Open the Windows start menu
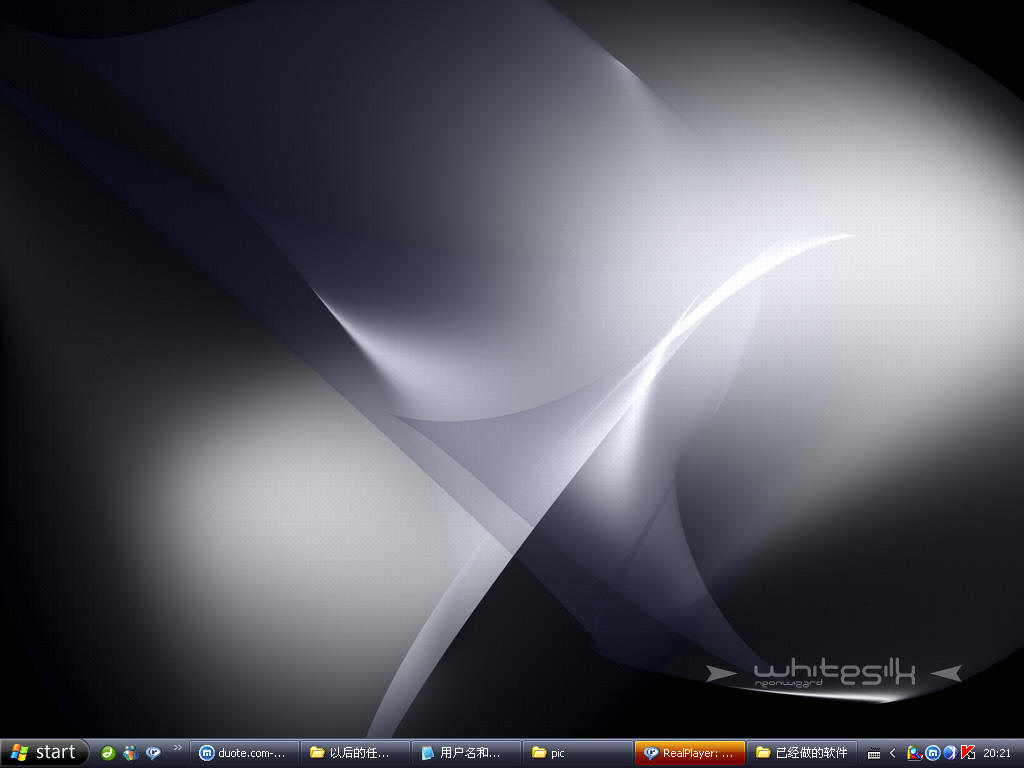Viewport: 1024px width, 768px height. [45, 753]
